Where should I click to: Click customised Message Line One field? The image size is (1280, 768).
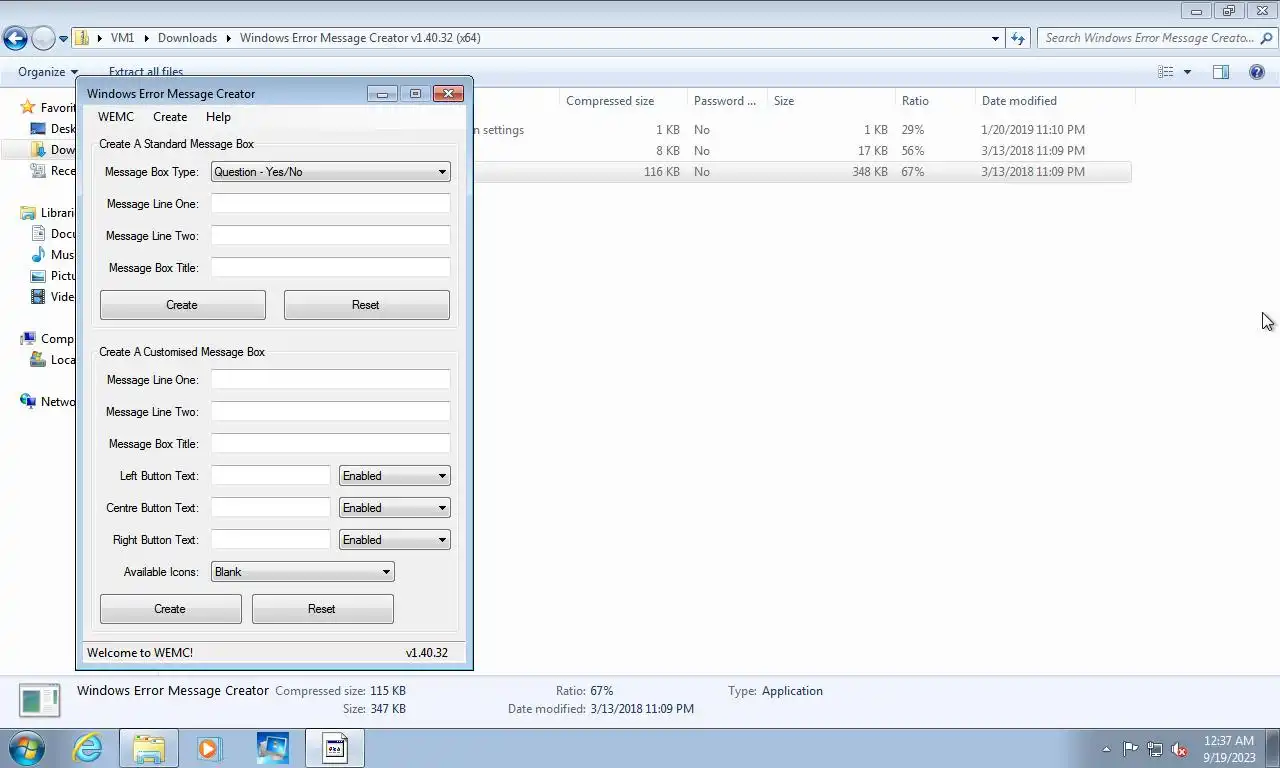click(x=330, y=380)
